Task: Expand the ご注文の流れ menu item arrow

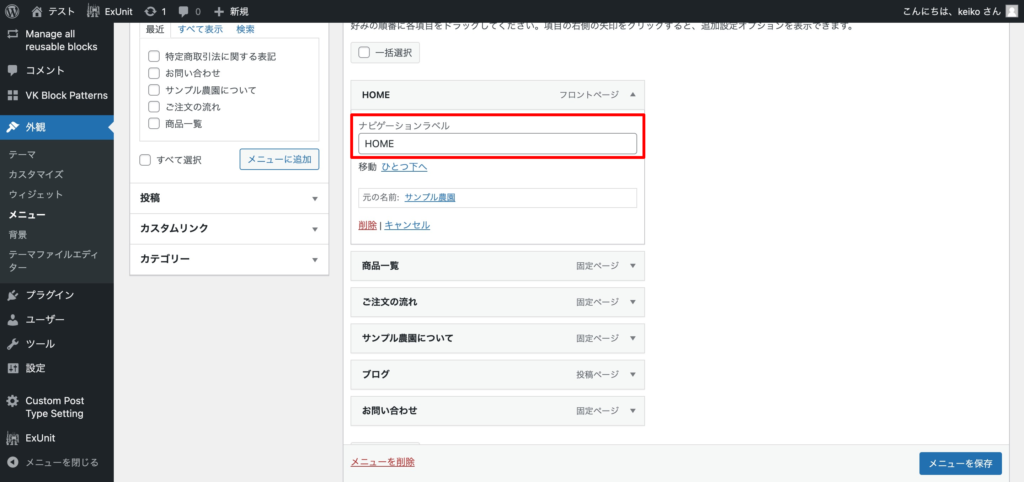Action: click(632, 302)
